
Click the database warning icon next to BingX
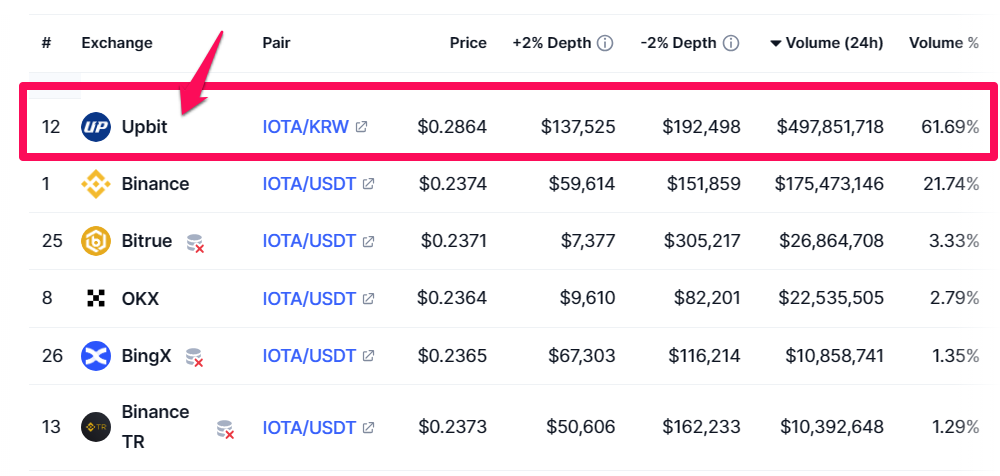[195, 356]
